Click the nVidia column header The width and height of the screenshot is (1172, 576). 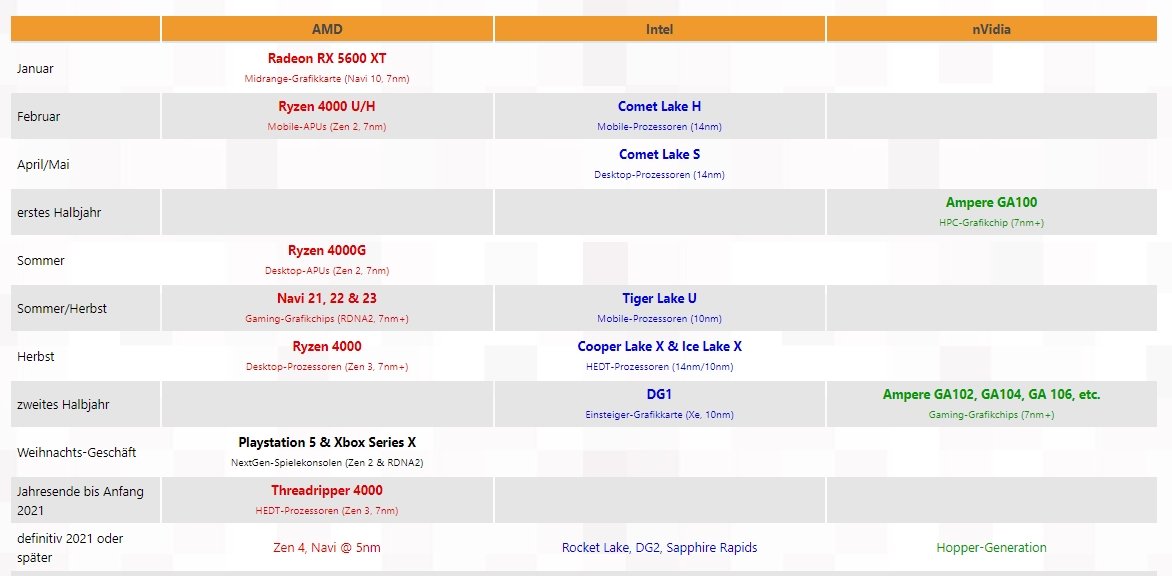click(x=992, y=29)
